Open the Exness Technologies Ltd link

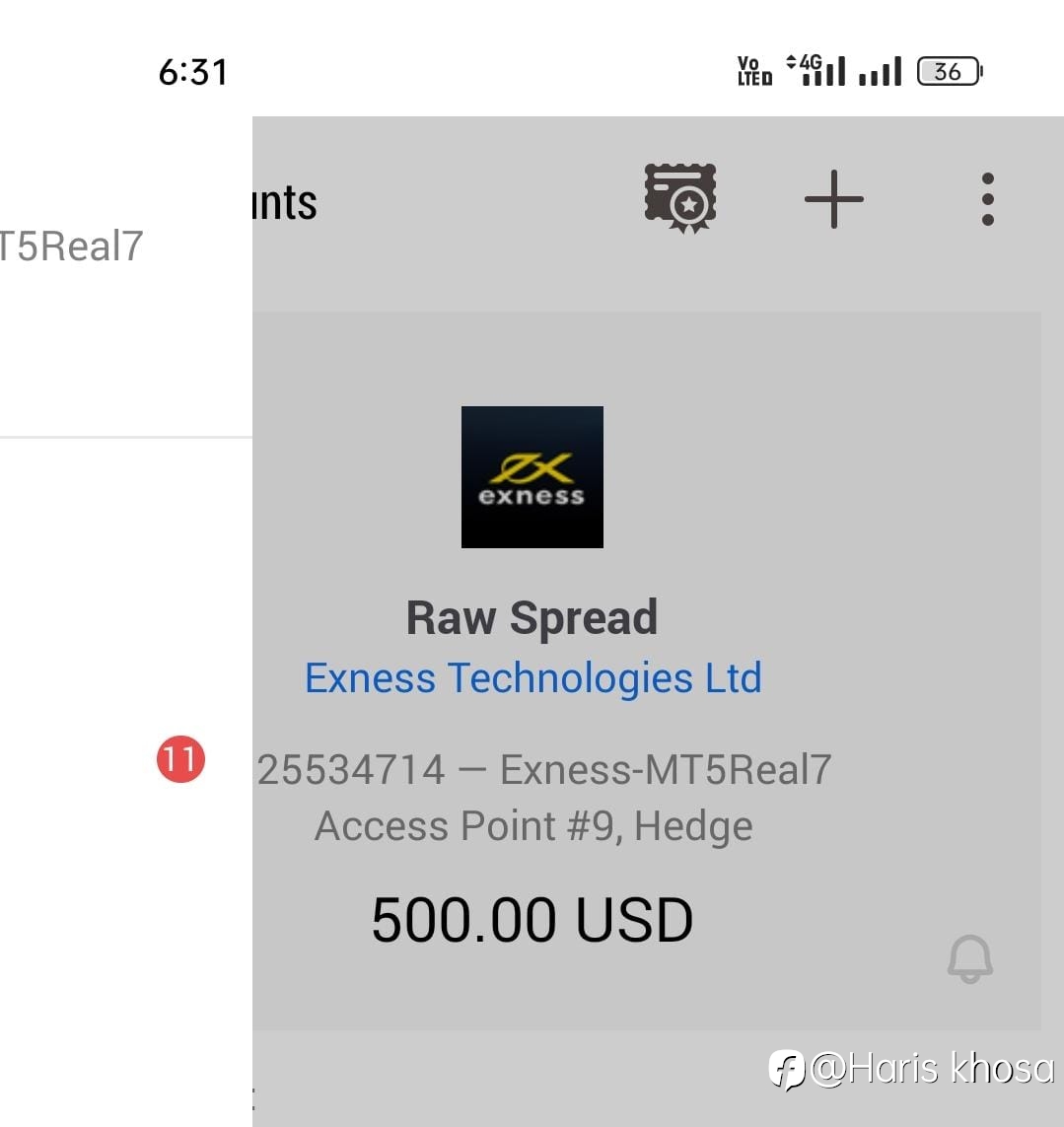[x=532, y=677]
